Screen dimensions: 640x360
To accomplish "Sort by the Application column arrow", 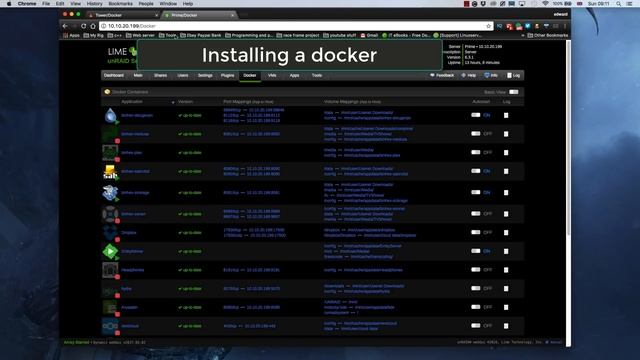I will tap(173, 102).
